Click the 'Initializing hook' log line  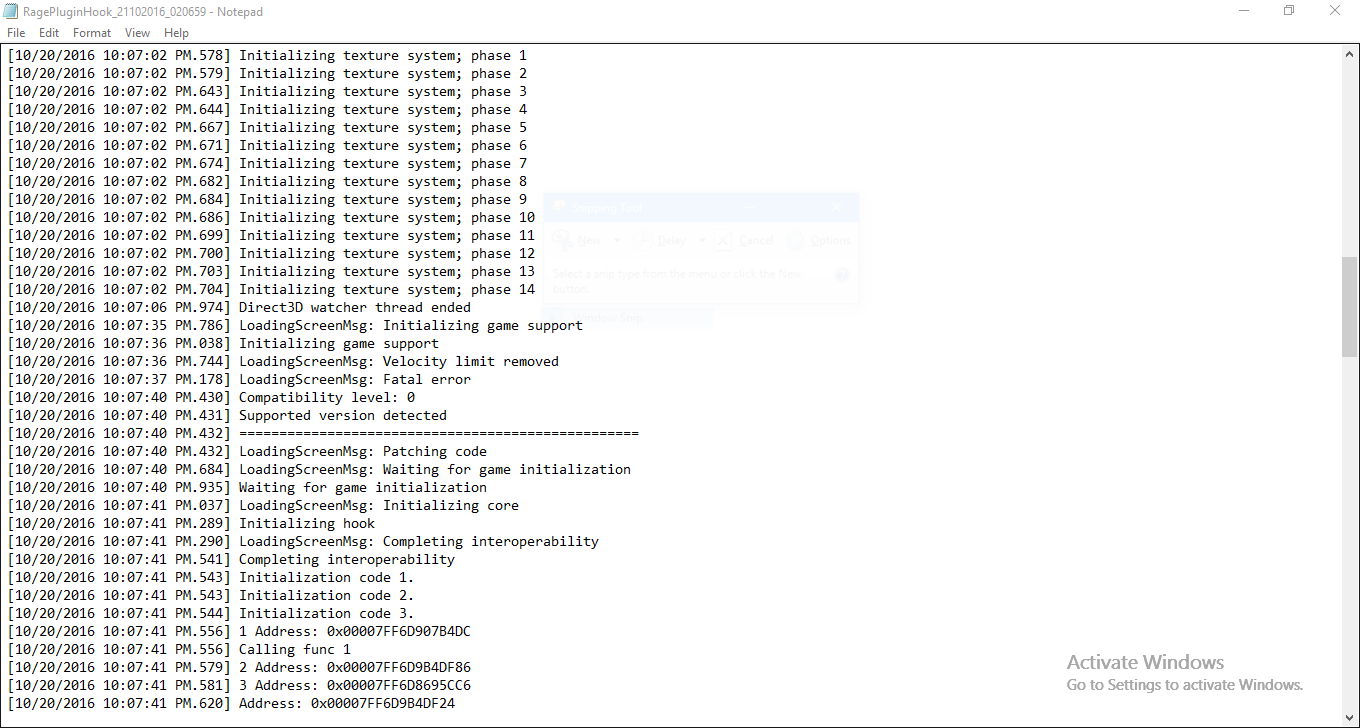coord(191,524)
